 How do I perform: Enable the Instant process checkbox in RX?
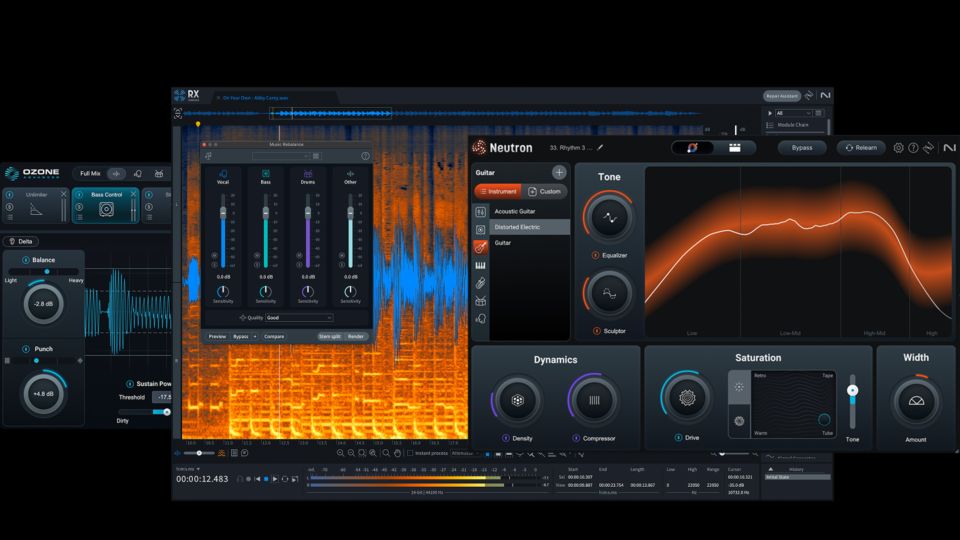410,453
